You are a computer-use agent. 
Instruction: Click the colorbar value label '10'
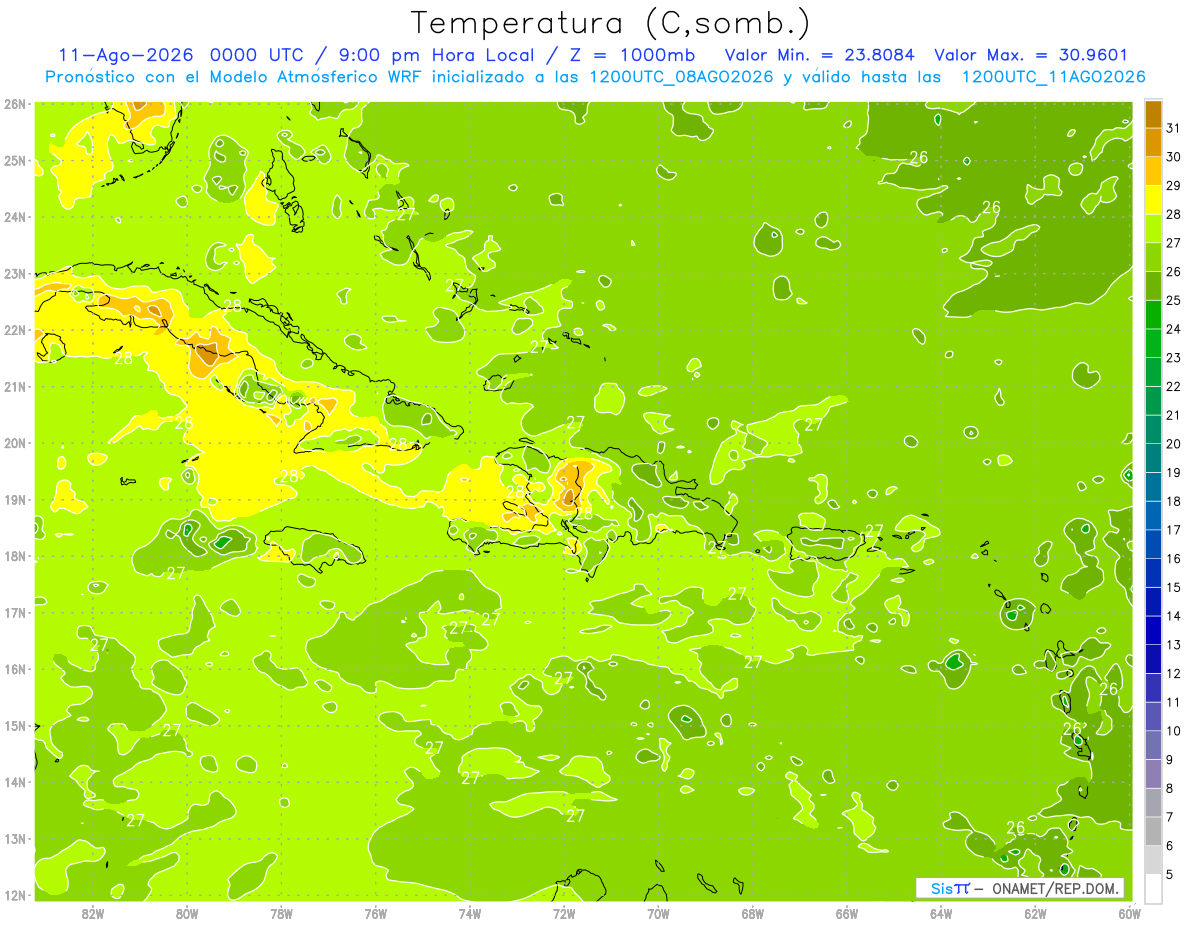click(x=1173, y=731)
